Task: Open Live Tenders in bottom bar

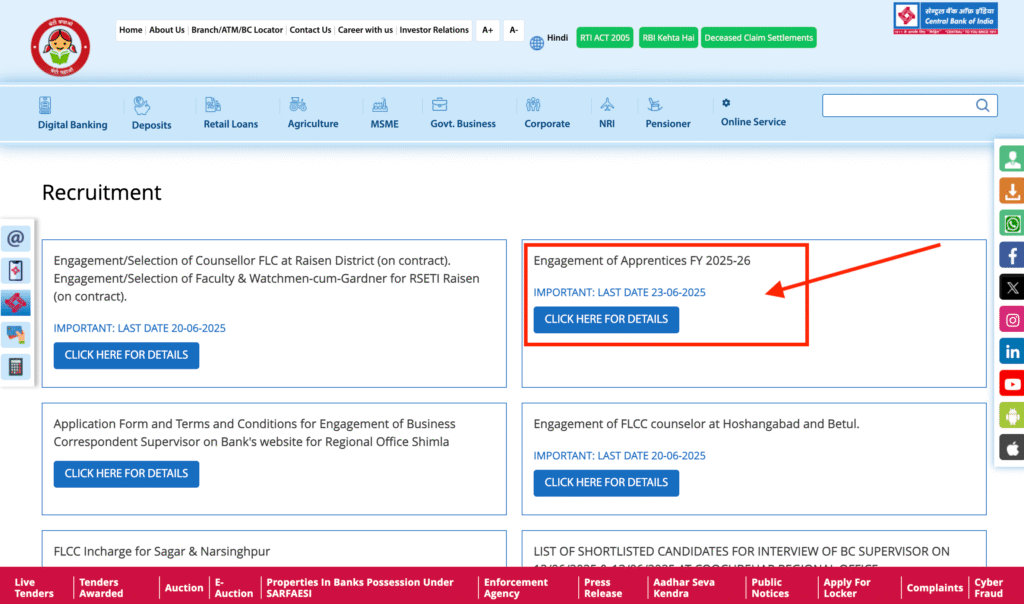Action: click(34, 588)
